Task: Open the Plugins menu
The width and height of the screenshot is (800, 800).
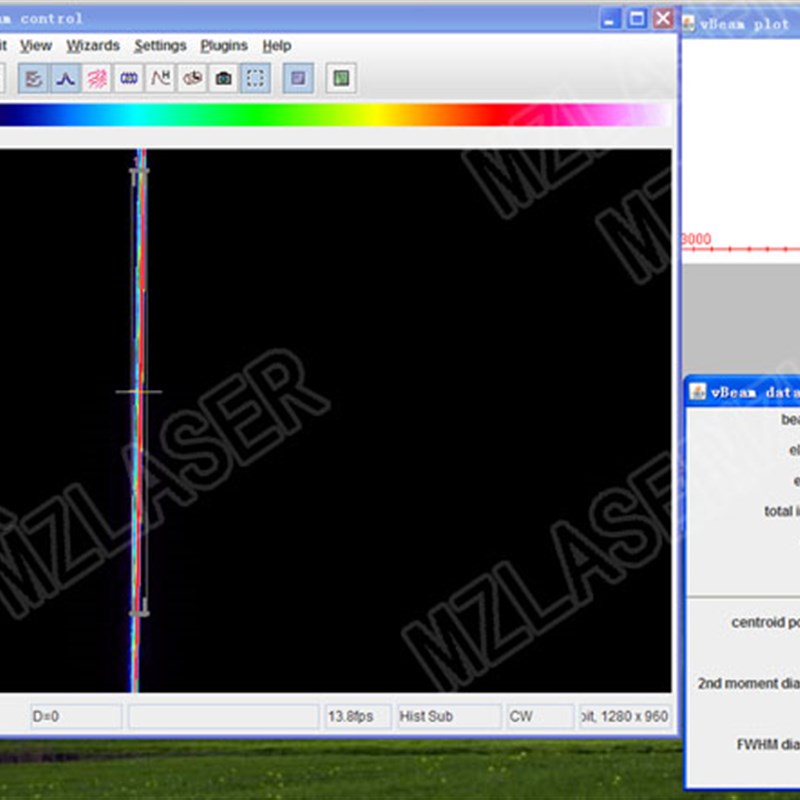Action: click(x=224, y=46)
